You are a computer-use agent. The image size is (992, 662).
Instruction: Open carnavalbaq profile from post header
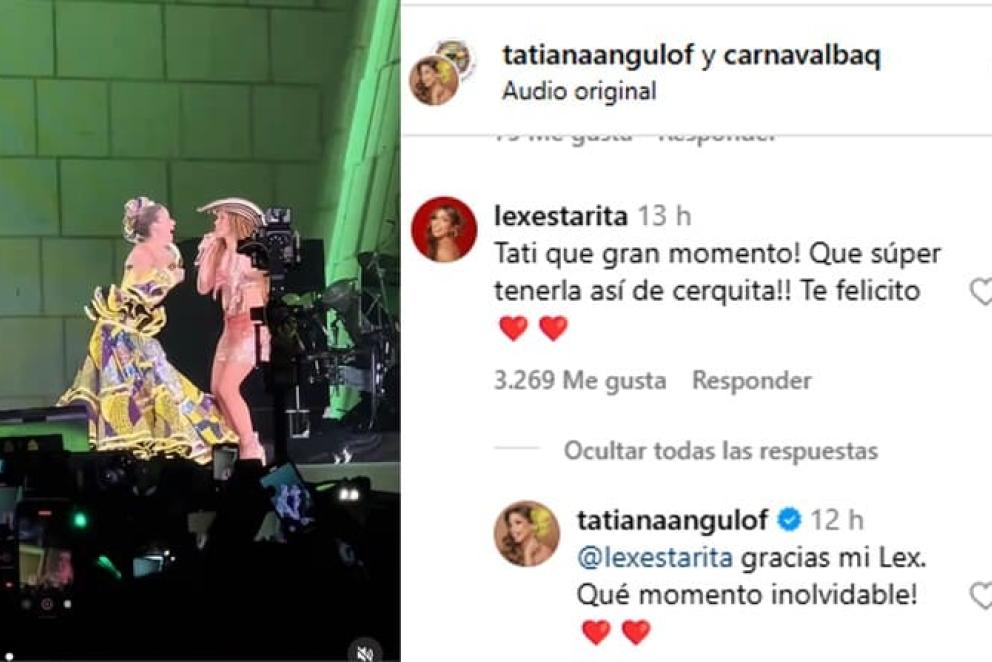point(802,56)
